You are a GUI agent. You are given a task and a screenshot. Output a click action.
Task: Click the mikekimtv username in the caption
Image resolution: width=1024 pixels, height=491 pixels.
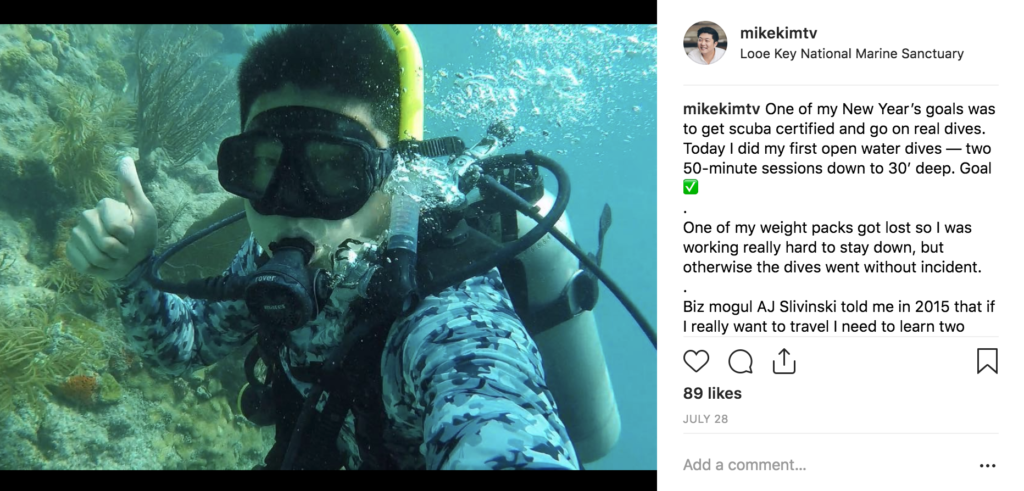point(721,109)
